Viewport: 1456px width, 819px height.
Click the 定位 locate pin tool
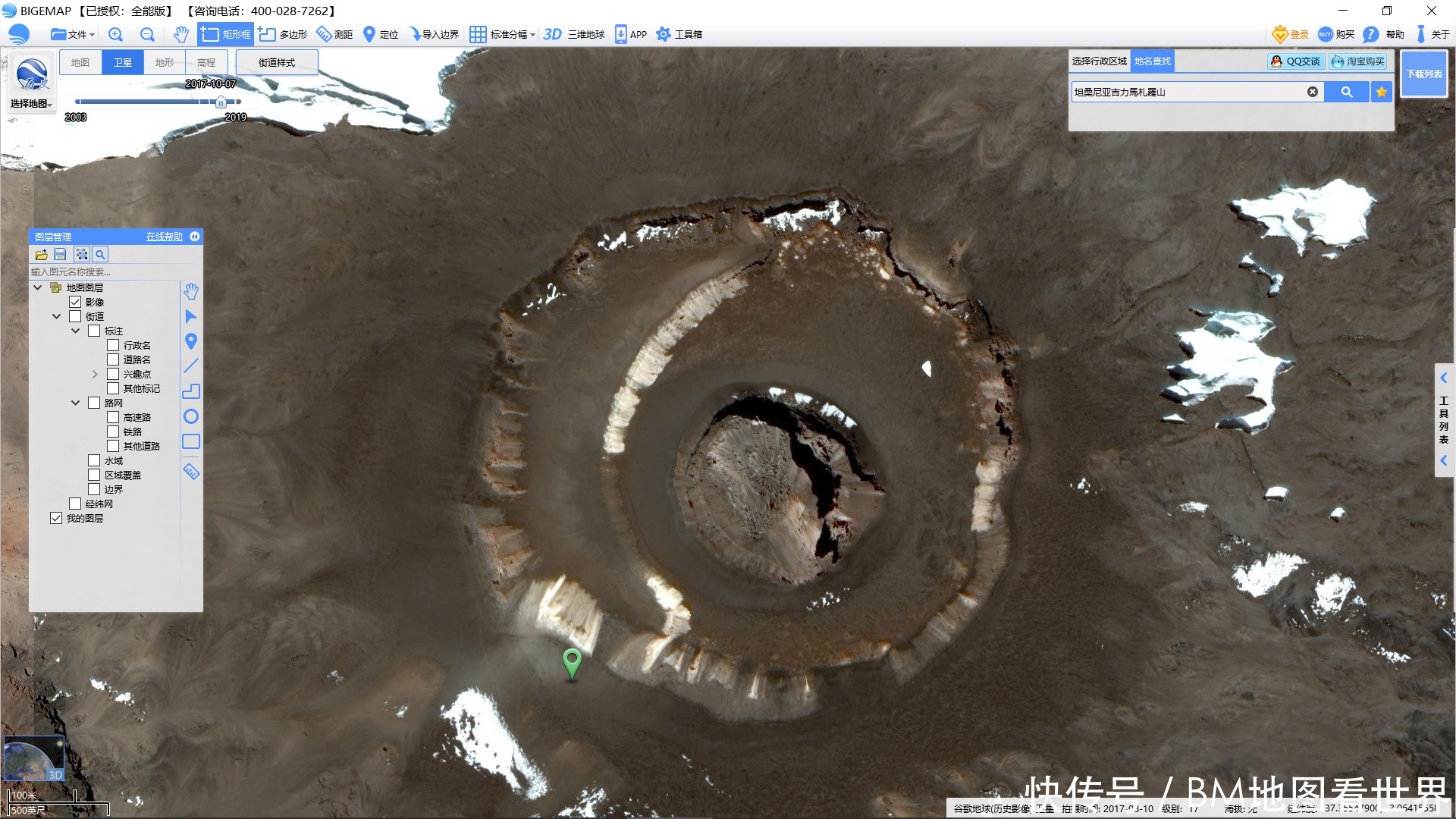381,34
